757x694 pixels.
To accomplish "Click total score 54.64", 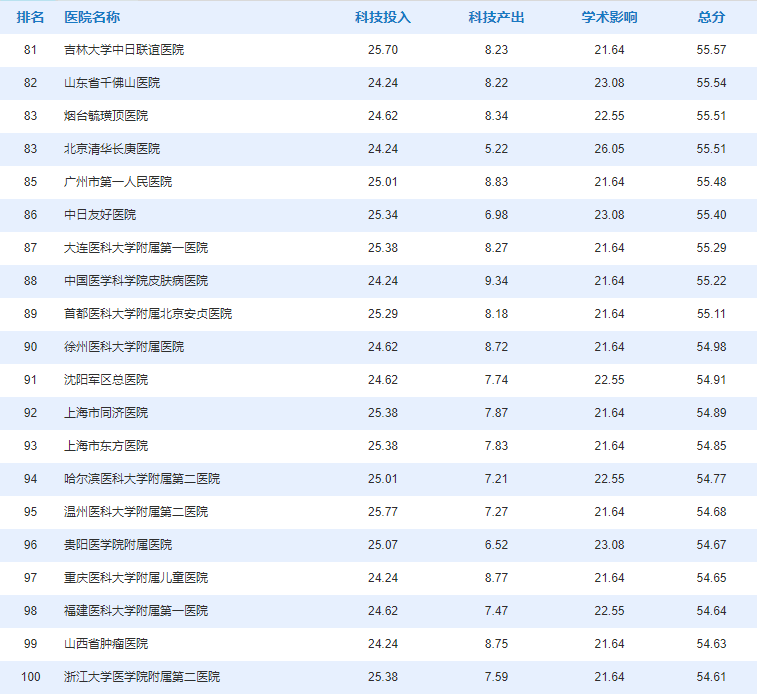I will pyautogui.click(x=711, y=611).
